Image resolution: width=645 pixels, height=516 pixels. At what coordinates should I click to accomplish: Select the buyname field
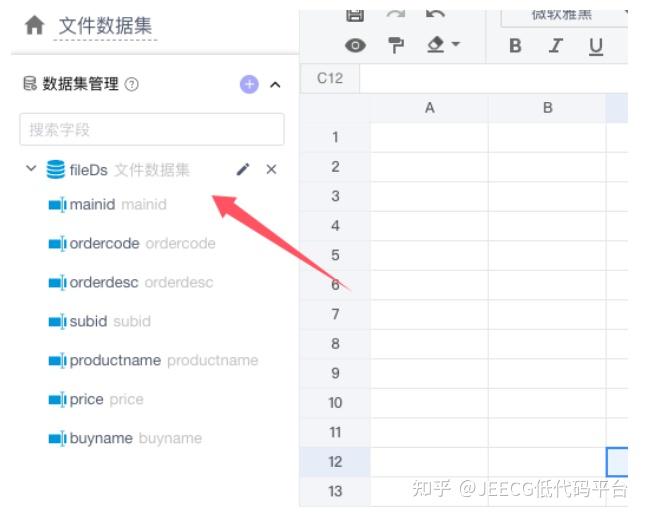coord(125,438)
